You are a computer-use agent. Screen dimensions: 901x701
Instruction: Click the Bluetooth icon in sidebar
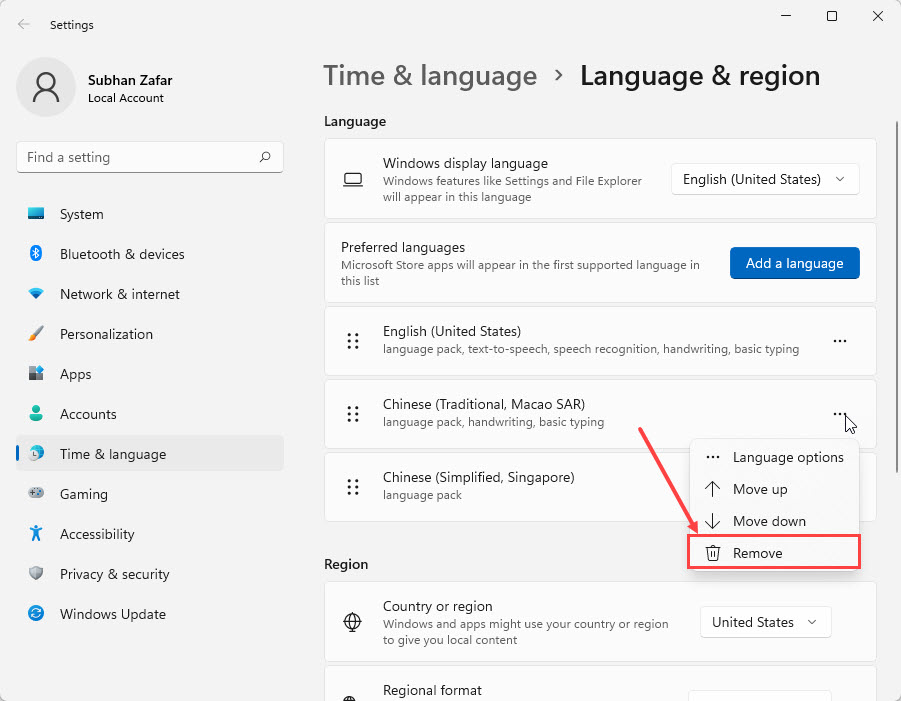(x=36, y=253)
